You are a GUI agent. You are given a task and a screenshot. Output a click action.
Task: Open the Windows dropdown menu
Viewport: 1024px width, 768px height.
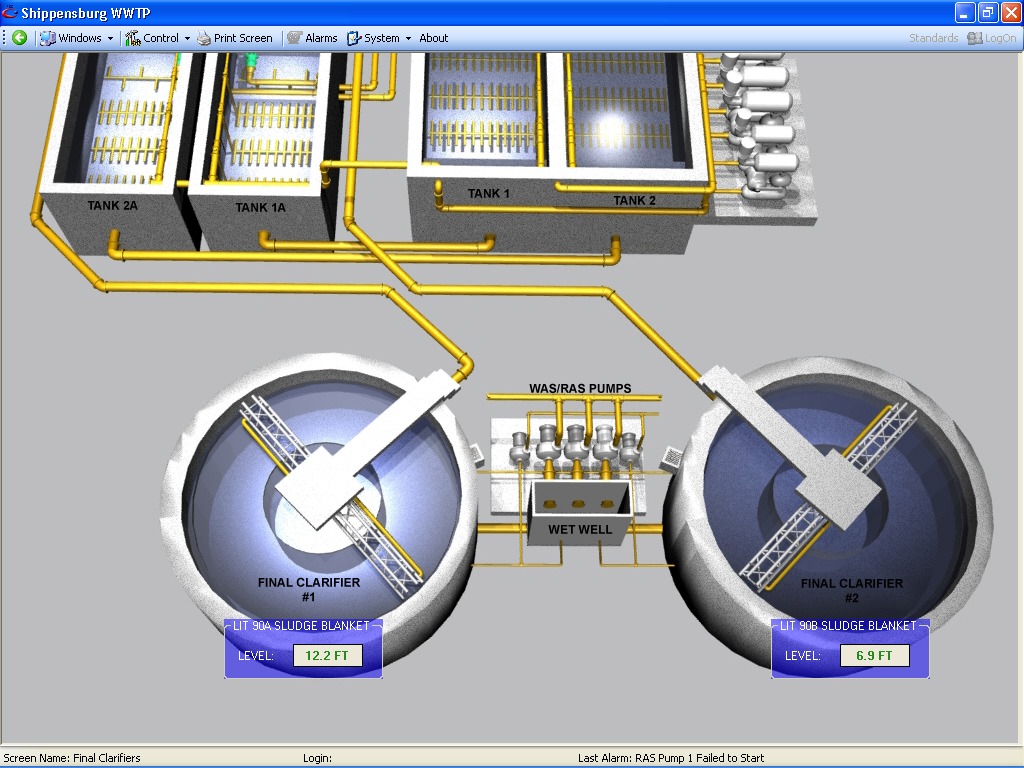[77, 38]
